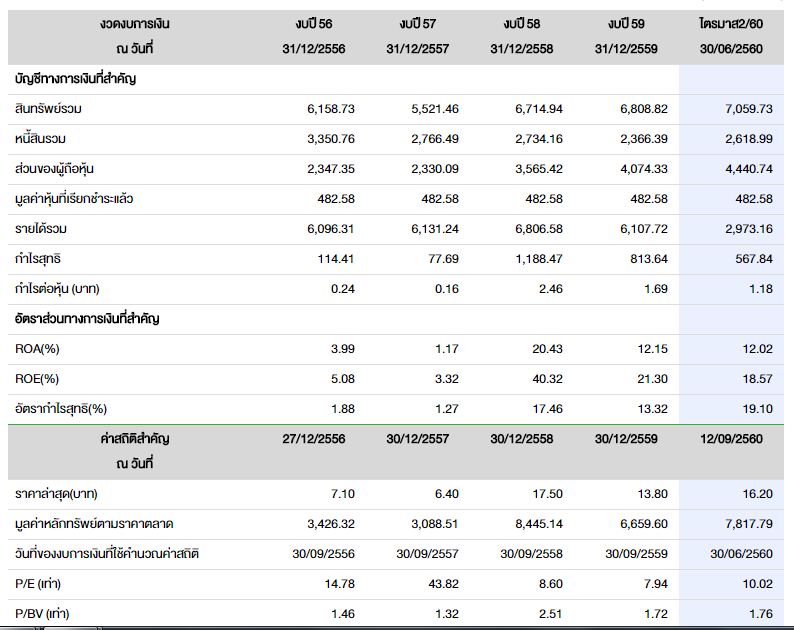Click P/BV value 1.76

(x=761, y=614)
